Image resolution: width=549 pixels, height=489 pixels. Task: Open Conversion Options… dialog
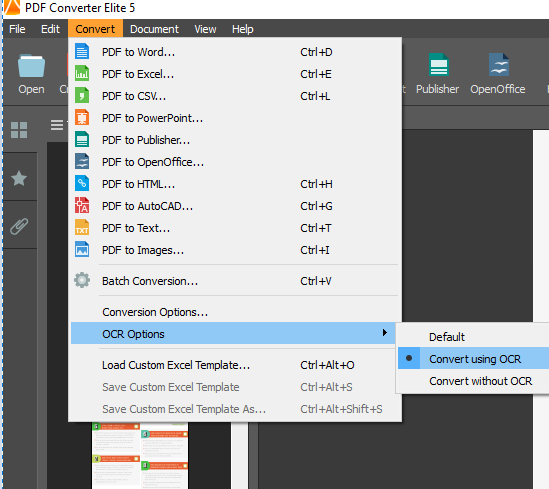point(235,312)
